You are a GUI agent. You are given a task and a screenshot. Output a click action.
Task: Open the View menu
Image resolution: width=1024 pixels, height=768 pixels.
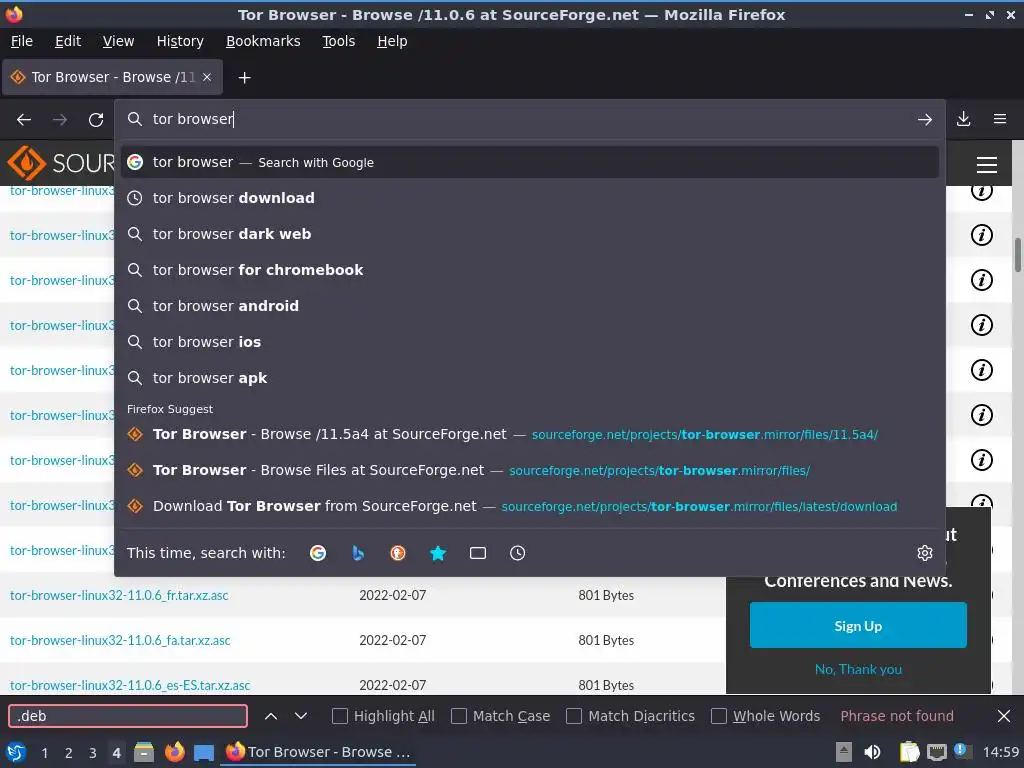pos(118,41)
